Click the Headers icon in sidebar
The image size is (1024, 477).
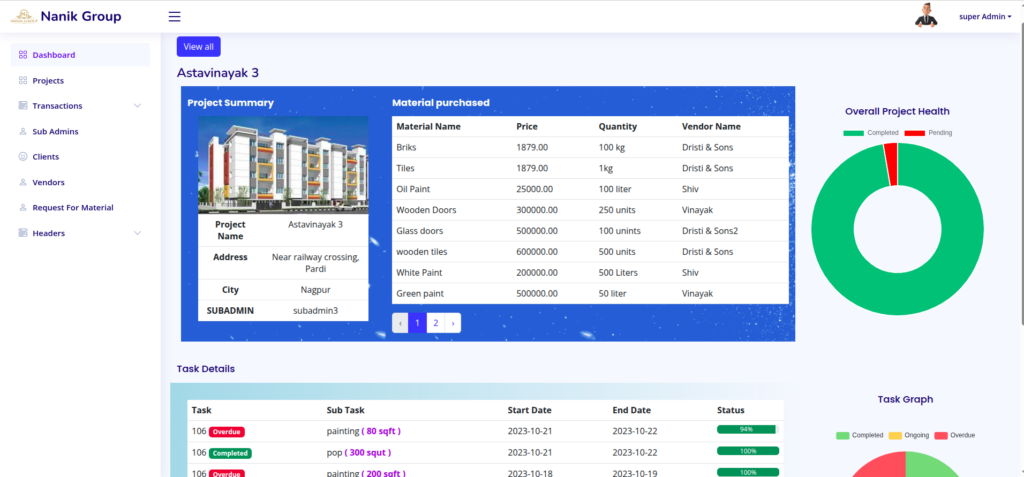tap(23, 233)
